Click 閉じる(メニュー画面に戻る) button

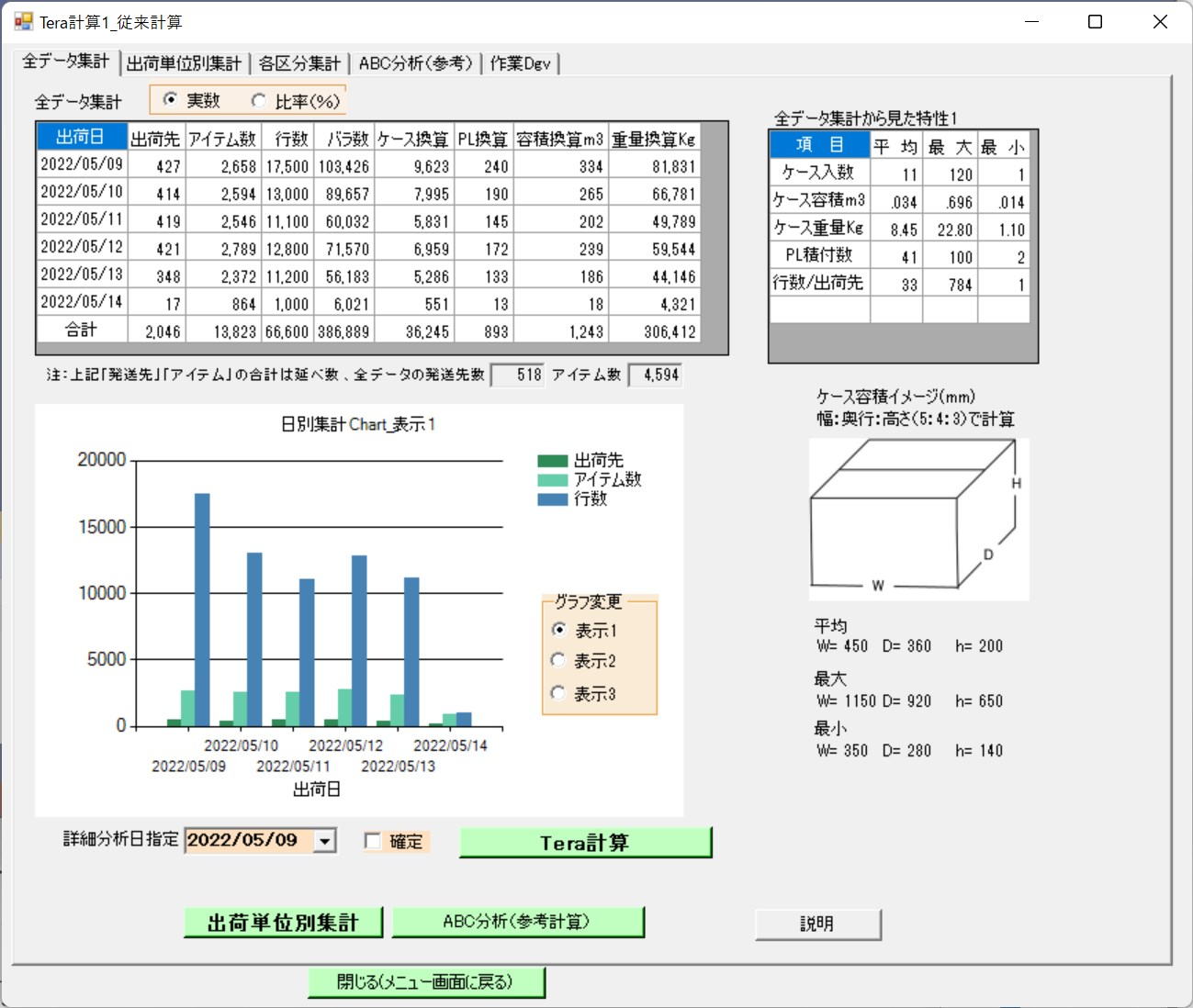click(x=426, y=982)
